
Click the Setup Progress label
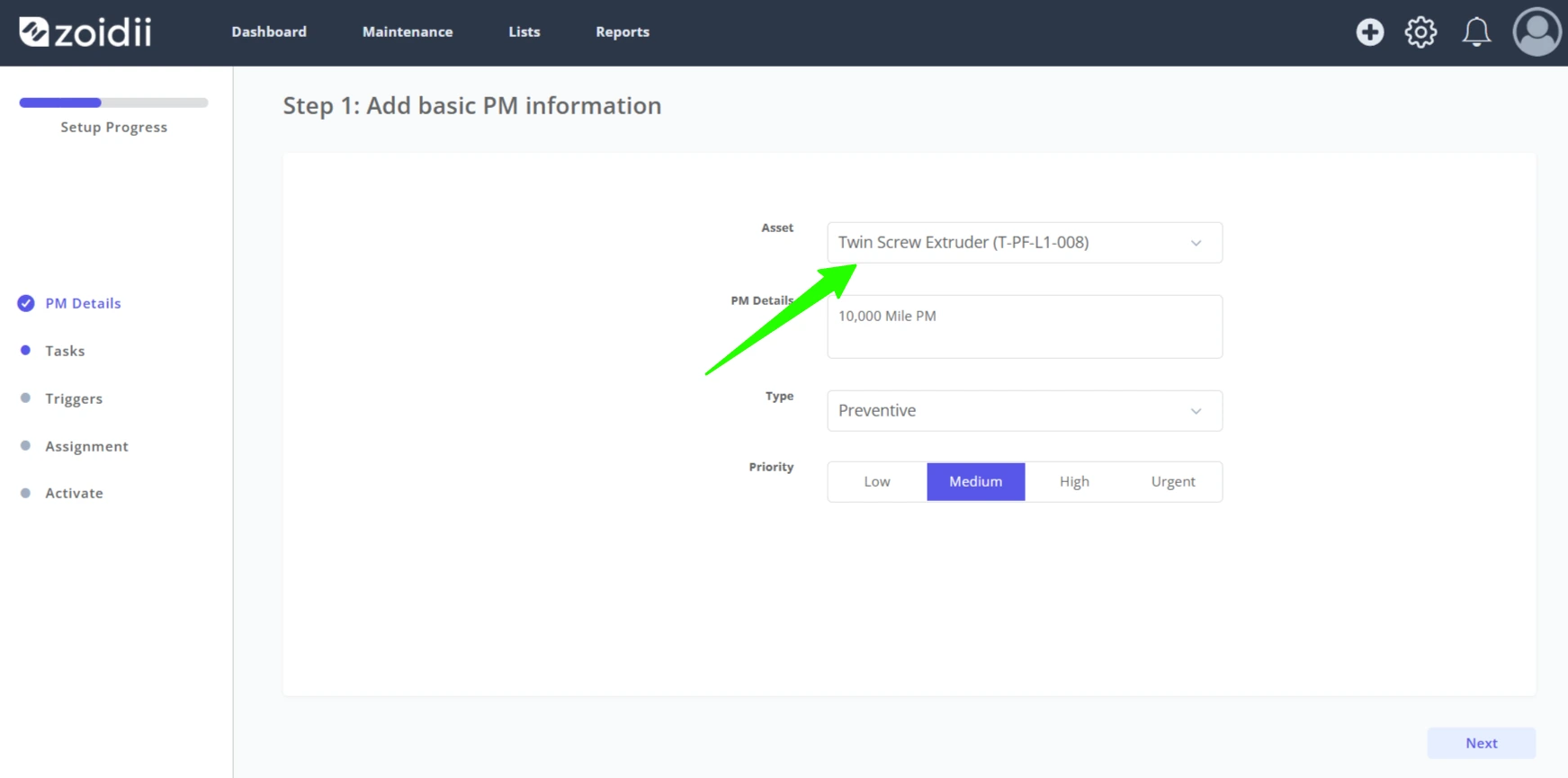(x=113, y=128)
